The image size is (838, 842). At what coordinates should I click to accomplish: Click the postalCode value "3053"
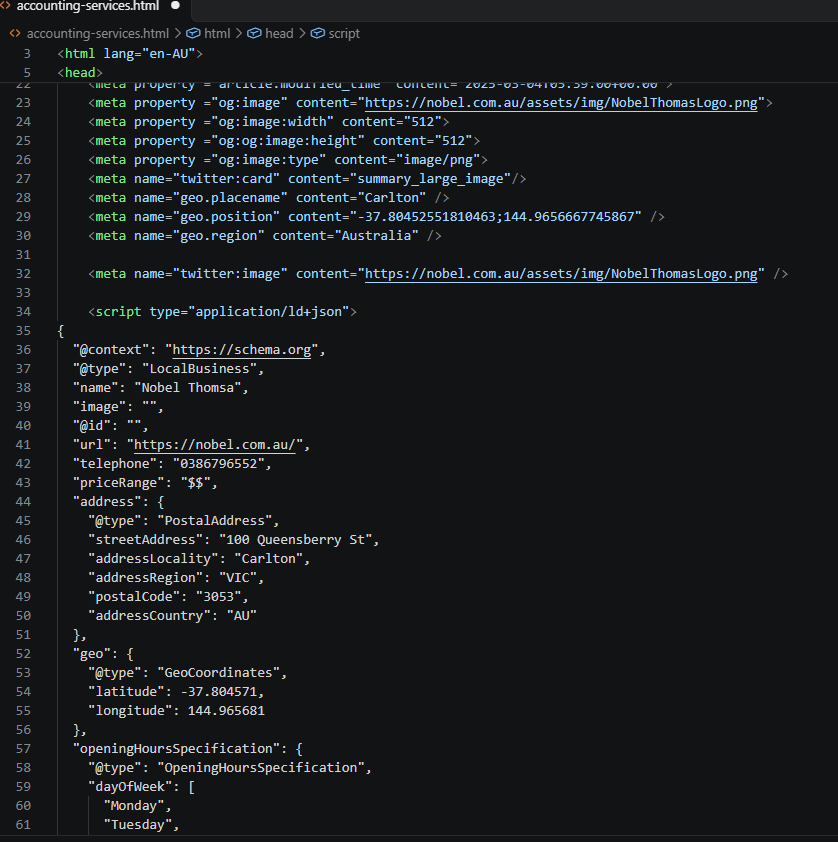tap(218, 597)
